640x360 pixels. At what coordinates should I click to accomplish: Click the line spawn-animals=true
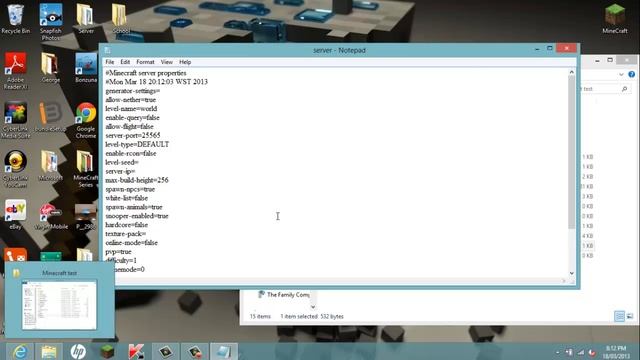click(134, 207)
